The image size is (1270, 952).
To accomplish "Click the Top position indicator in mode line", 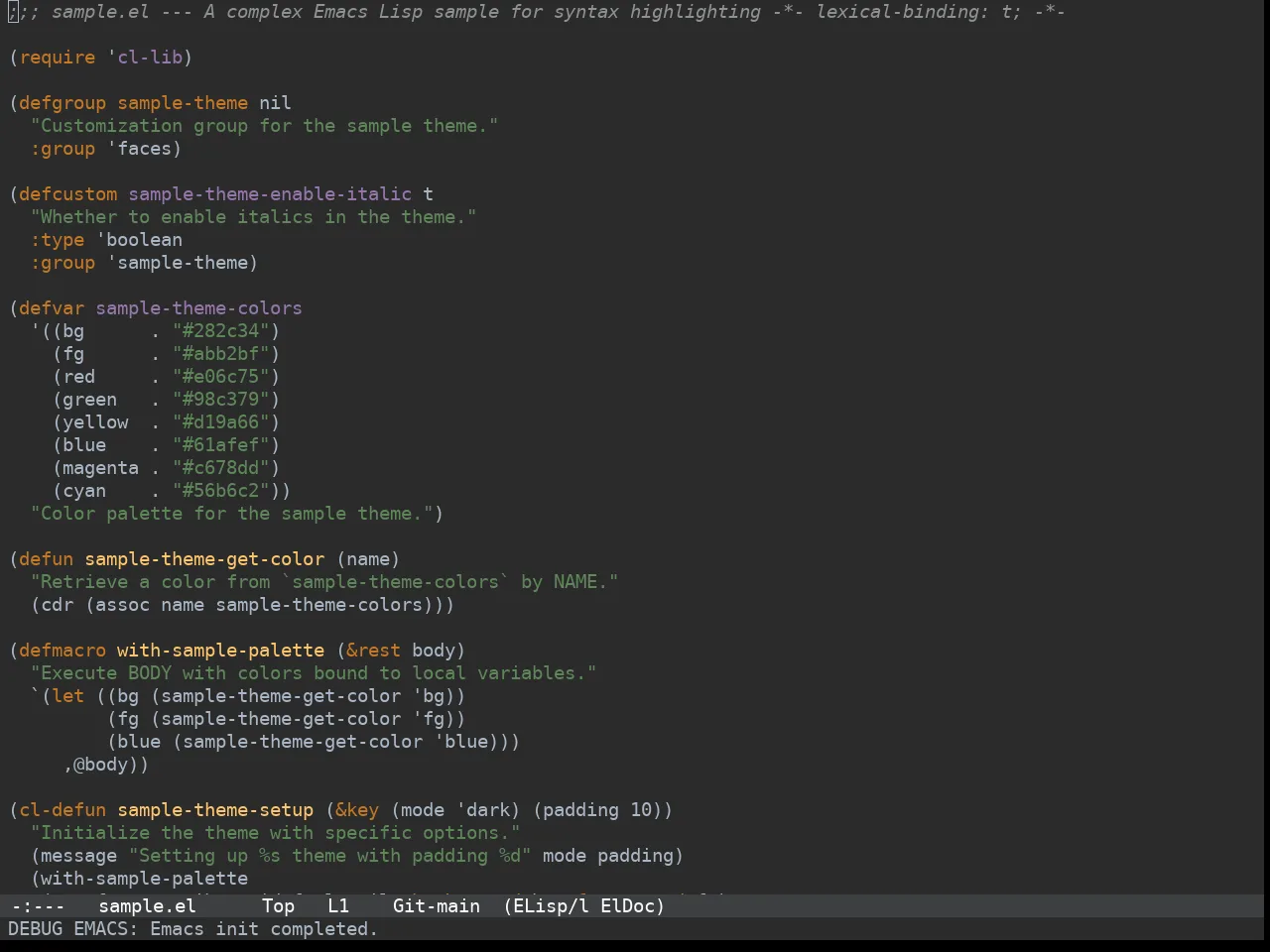I will [278, 905].
